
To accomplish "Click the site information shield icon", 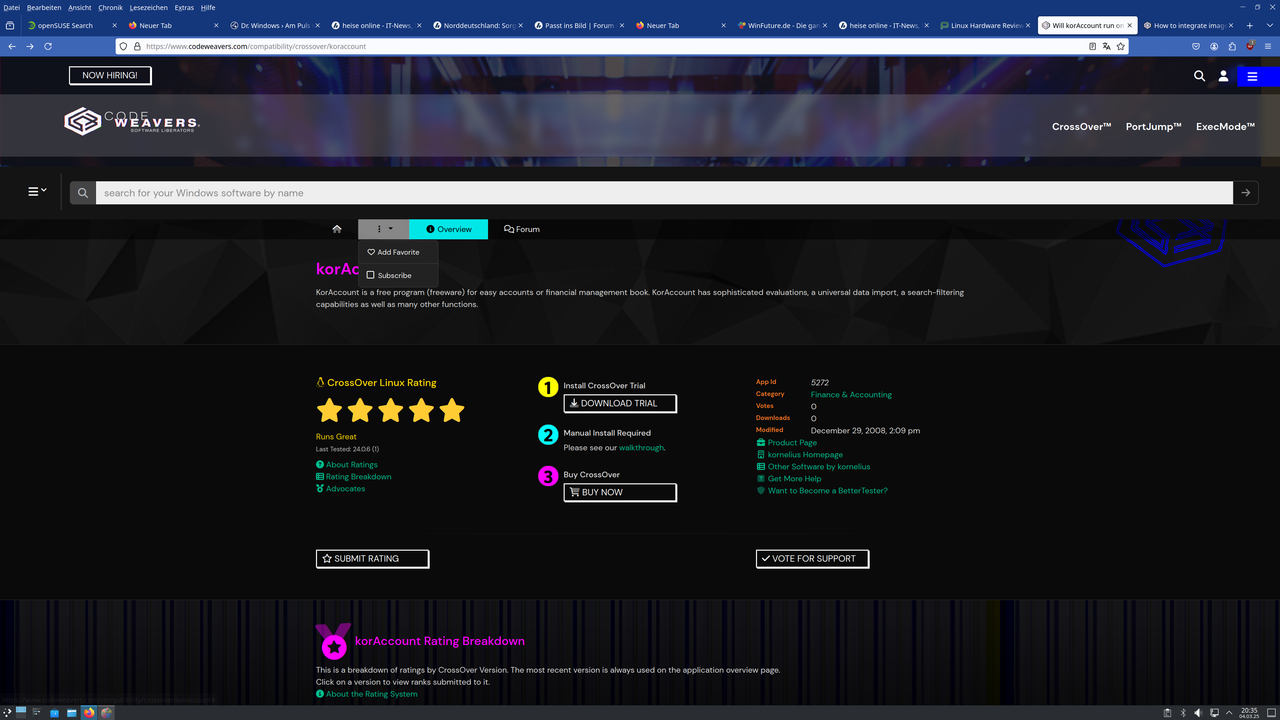I will click(x=123, y=46).
